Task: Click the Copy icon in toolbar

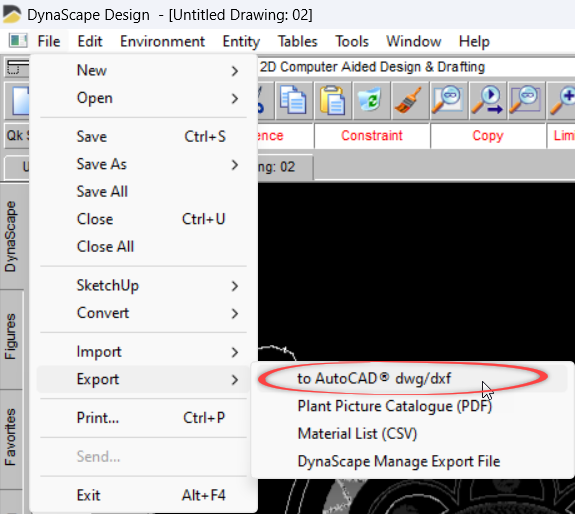Action: 293,100
